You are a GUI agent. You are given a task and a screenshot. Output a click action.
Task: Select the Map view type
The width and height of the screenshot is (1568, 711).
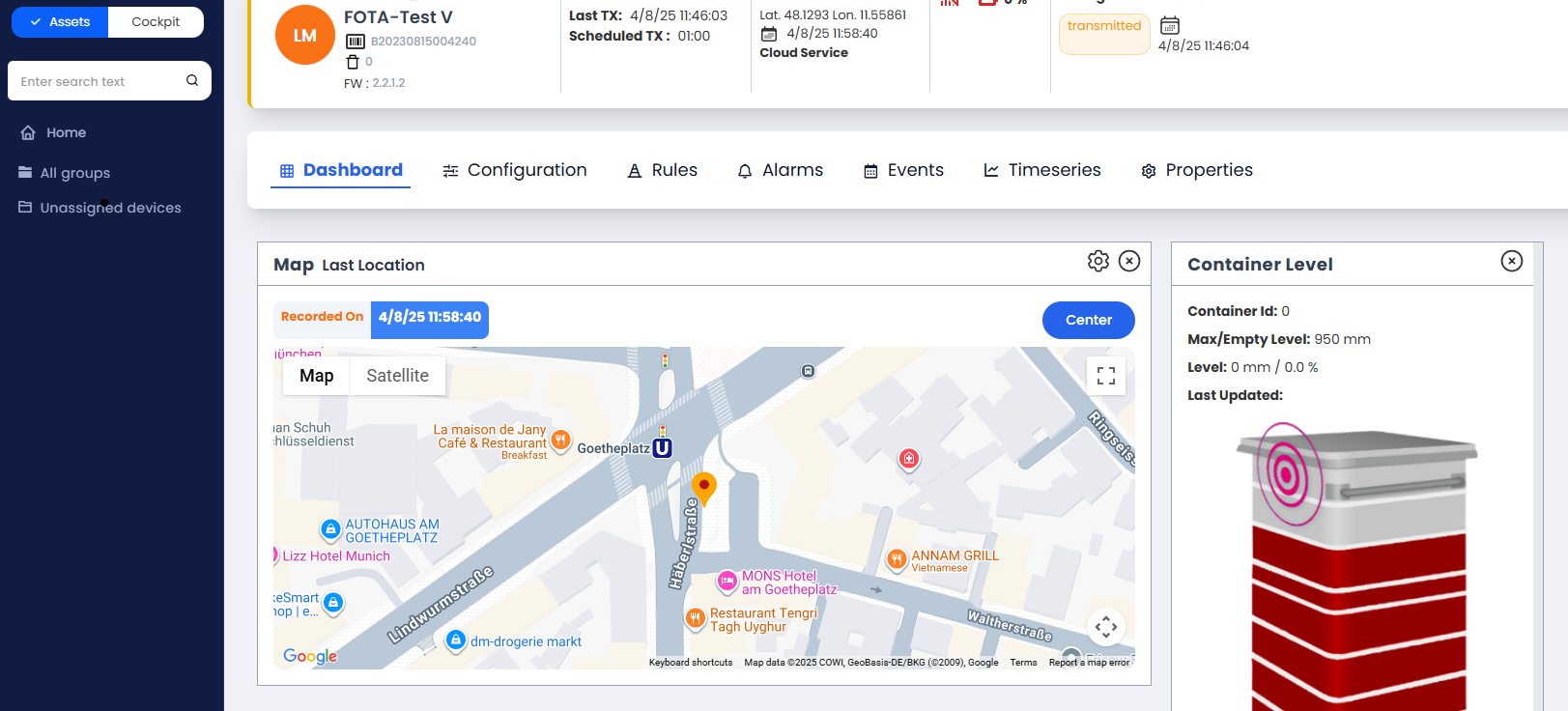pos(316,376)
